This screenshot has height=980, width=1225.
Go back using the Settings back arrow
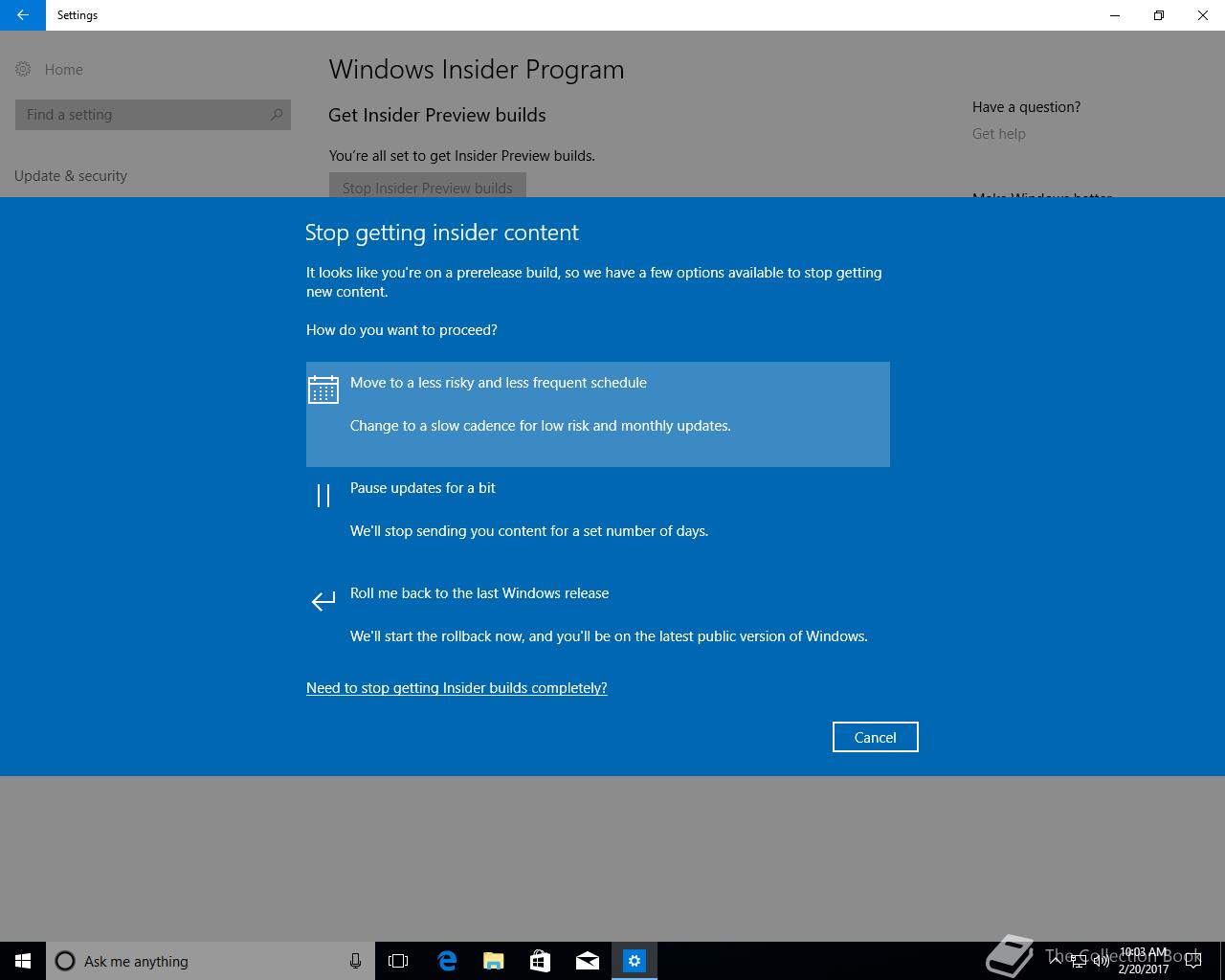[x=22, y=15]
